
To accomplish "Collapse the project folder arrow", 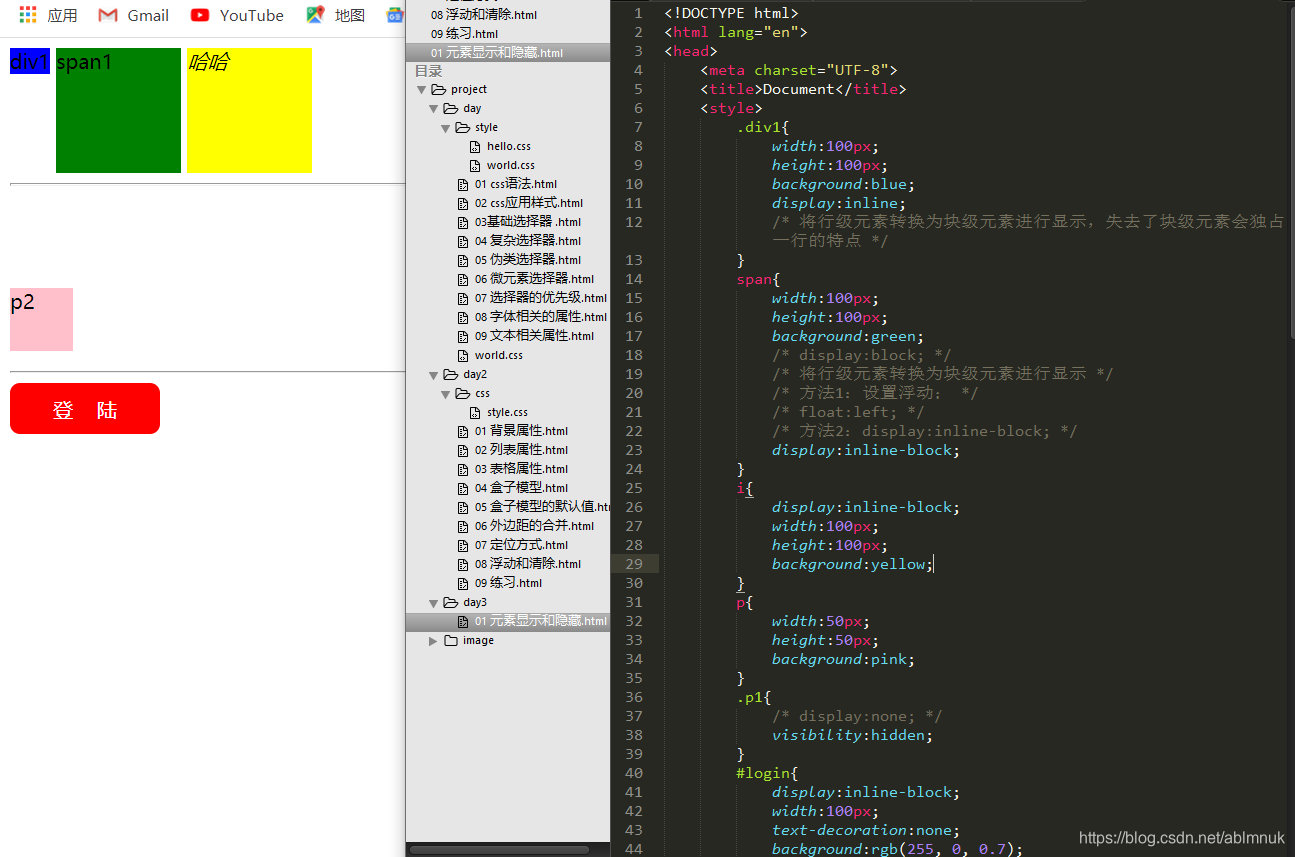I will coord(422,90).
